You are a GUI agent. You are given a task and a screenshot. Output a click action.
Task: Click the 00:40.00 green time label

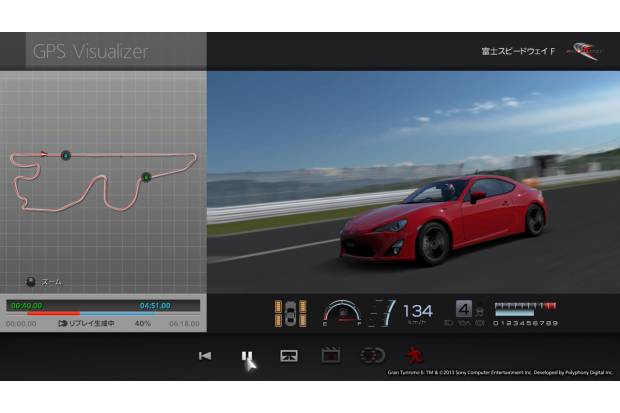26,306
